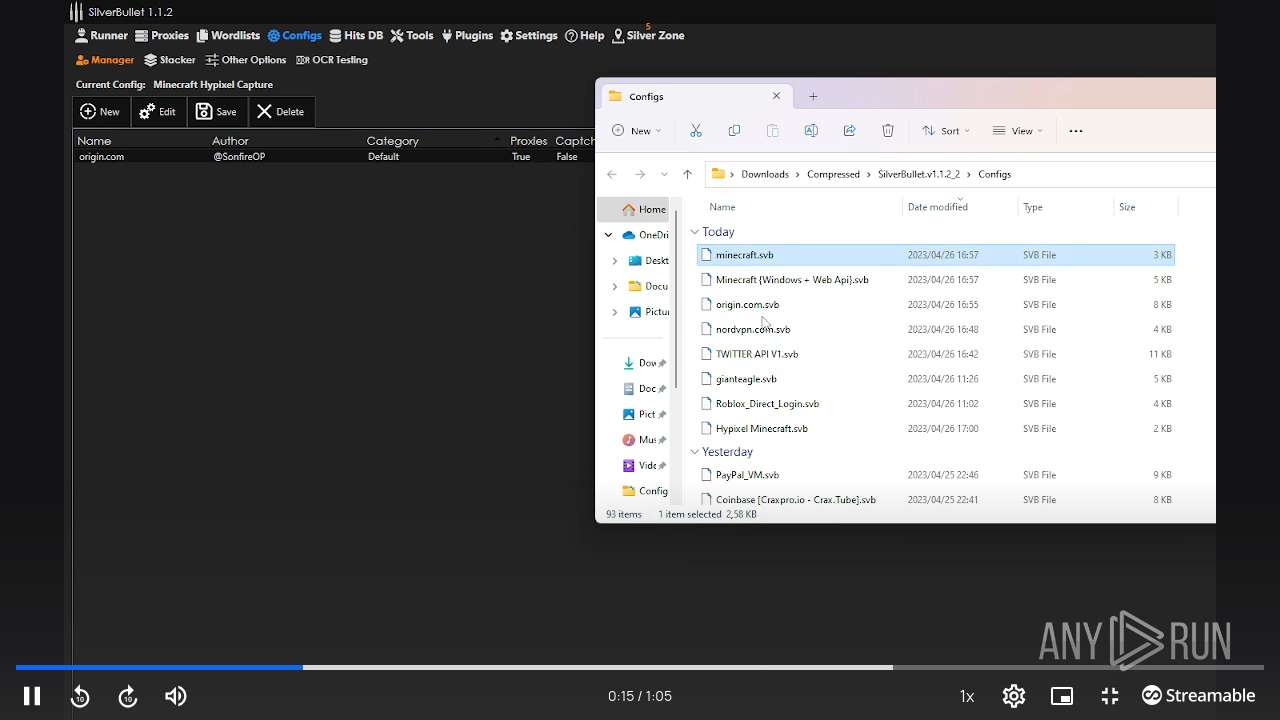Image resolution: width=1280 pixels, height=720 pixels.
Task: Select the Manager sub-tab
Action: [x=105, y=60]
